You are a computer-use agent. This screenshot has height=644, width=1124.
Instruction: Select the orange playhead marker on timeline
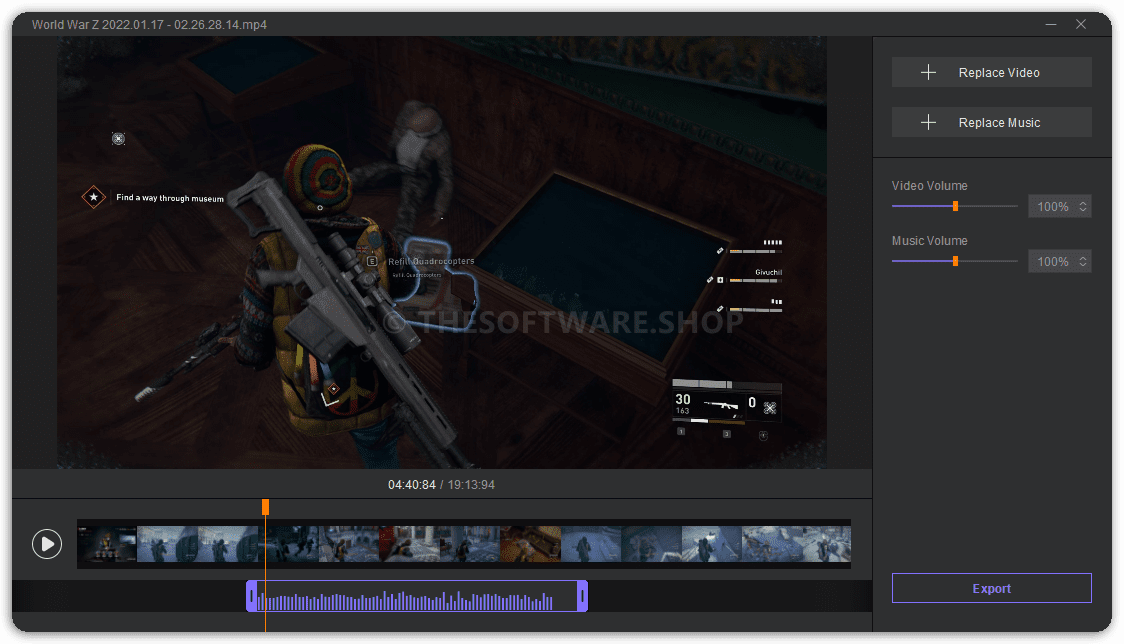click(x=265, y=507)
